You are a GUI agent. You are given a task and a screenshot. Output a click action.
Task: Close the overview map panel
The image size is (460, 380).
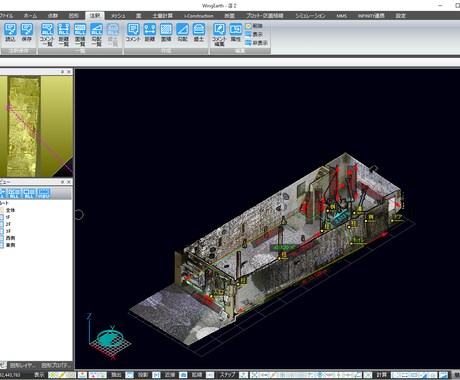[69, 72]
